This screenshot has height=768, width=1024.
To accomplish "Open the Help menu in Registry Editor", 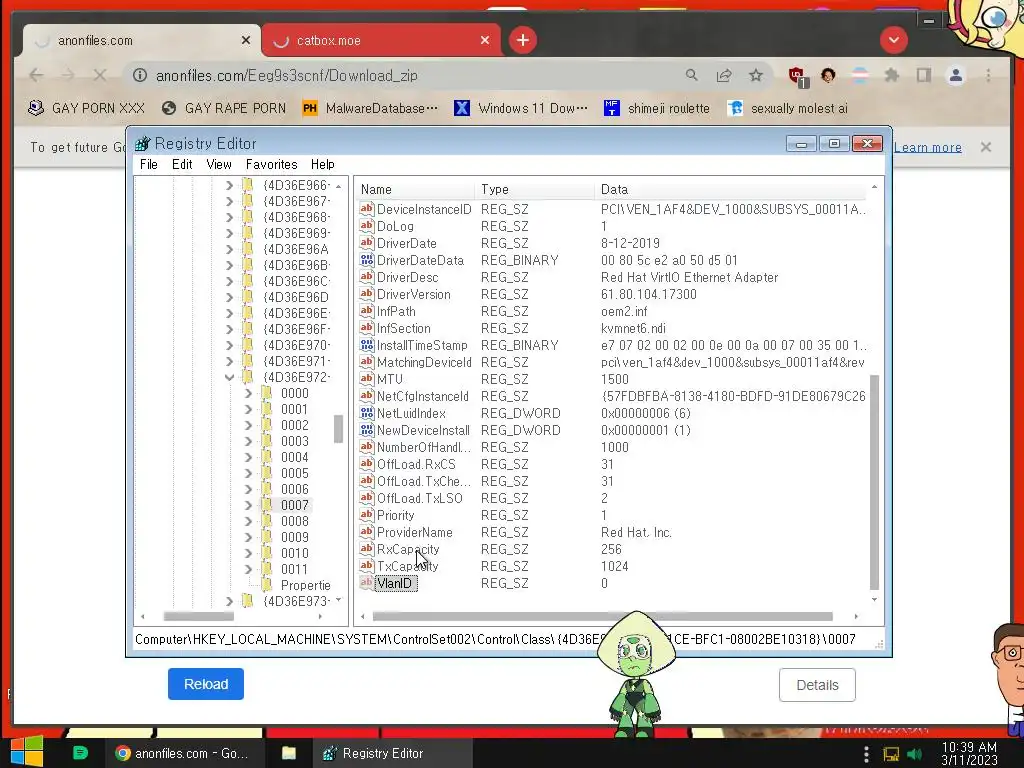I will tap(322, 165).
